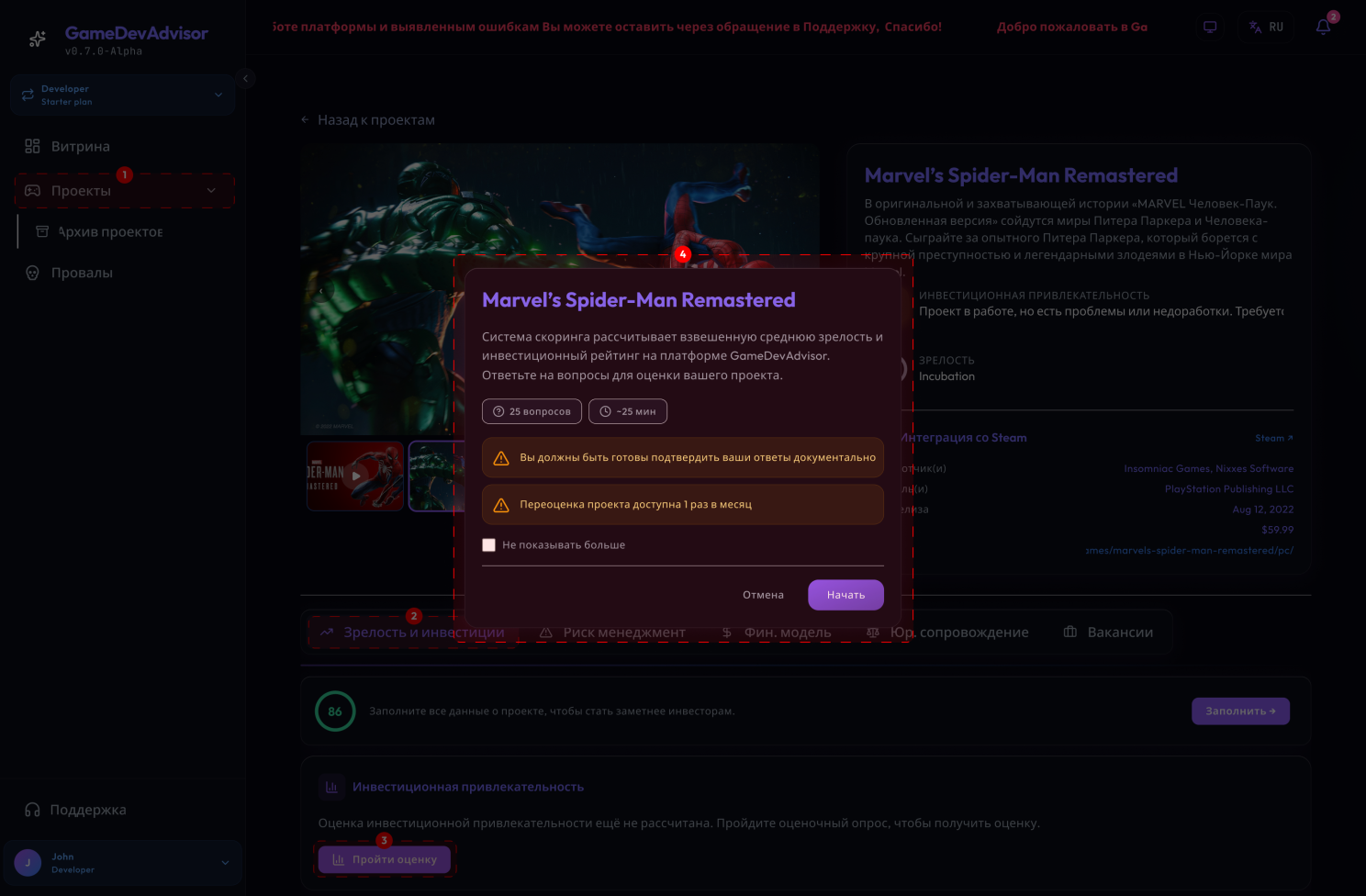Open the marvels-spider-man-remastered/pc store URL
This screenshot has height=896, width=1366.
1189,551
